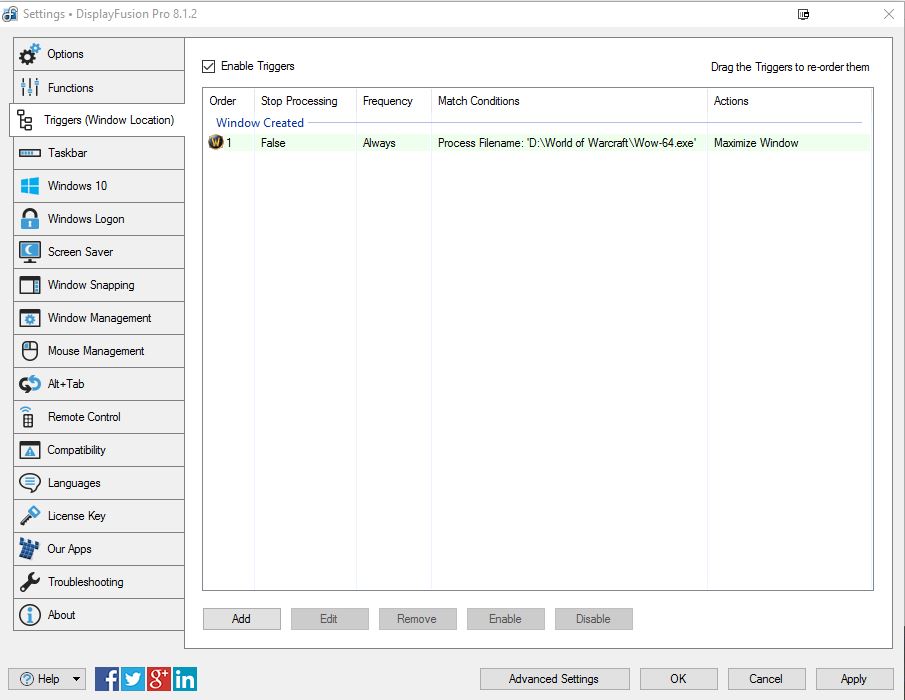Select the Windows Logon padlock icon
Viewport: 905px width, 700px height.
coord(30,219)
